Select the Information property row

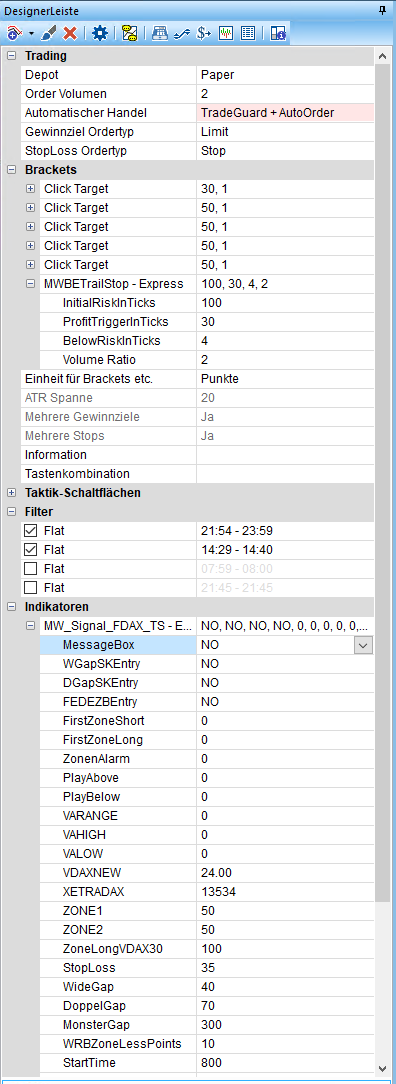click(x=198, y=455)
